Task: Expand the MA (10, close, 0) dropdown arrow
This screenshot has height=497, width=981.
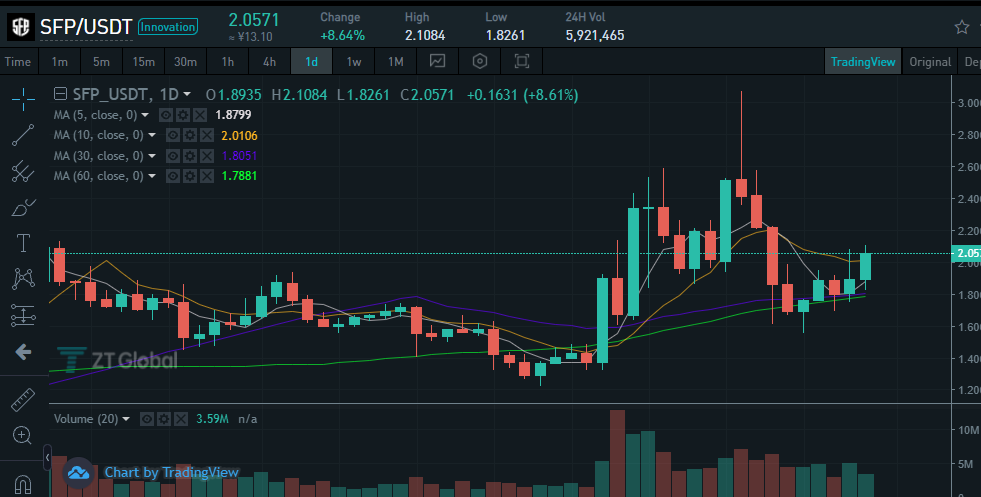Action: click(152, 135)
